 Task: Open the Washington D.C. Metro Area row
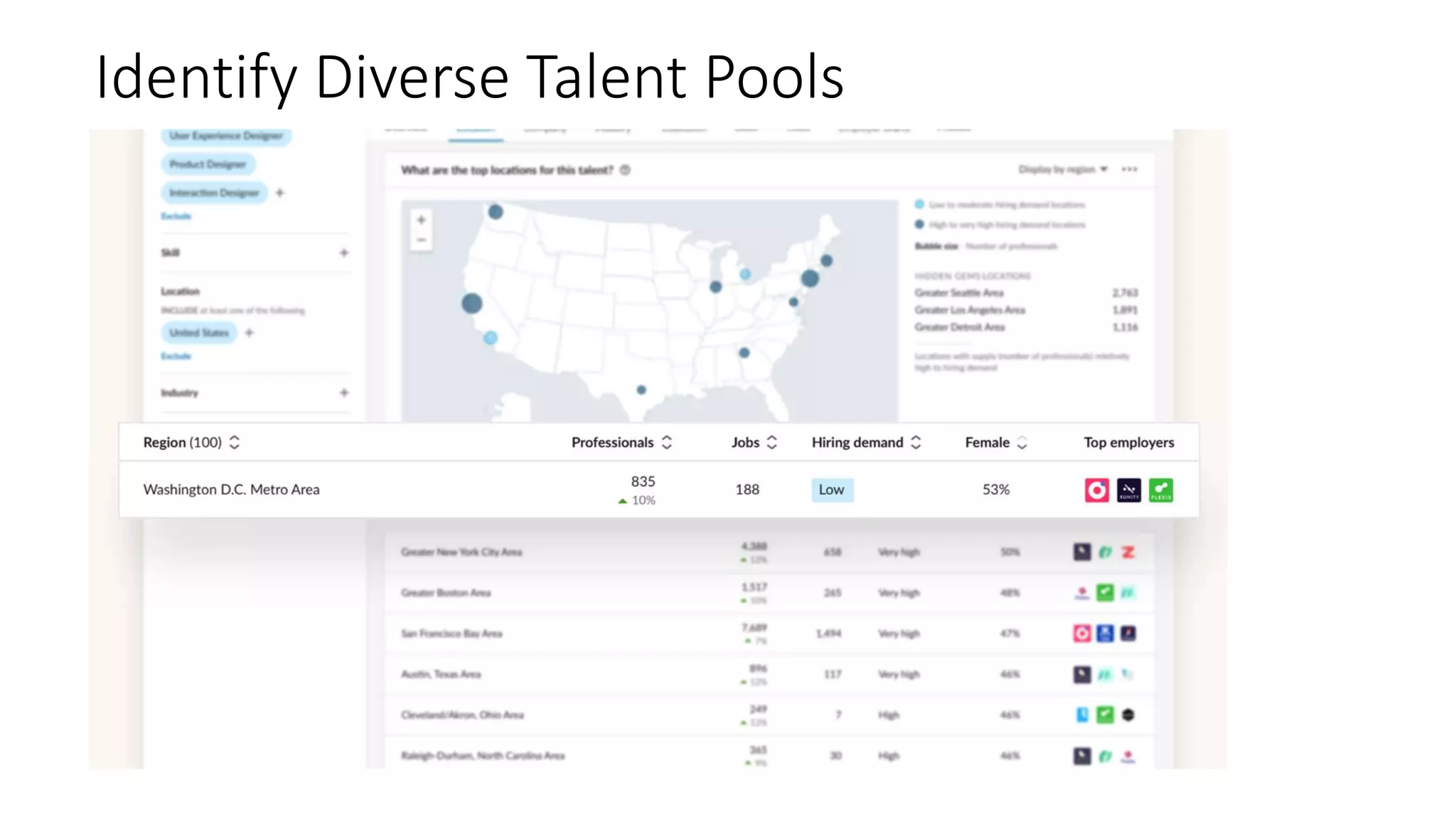coord(658,489)
